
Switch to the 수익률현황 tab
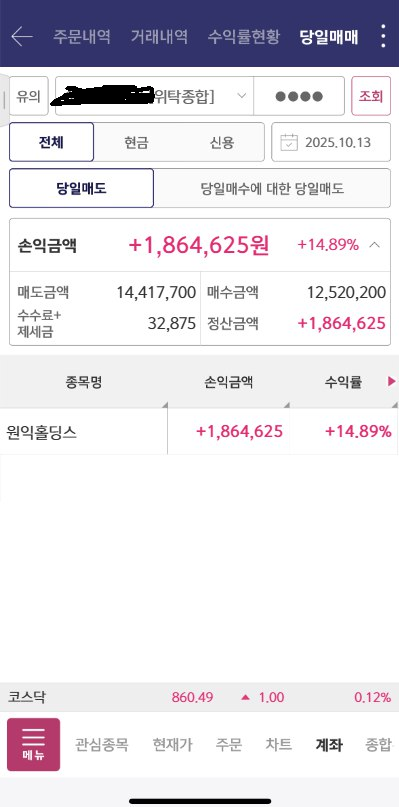click(244, 37)
